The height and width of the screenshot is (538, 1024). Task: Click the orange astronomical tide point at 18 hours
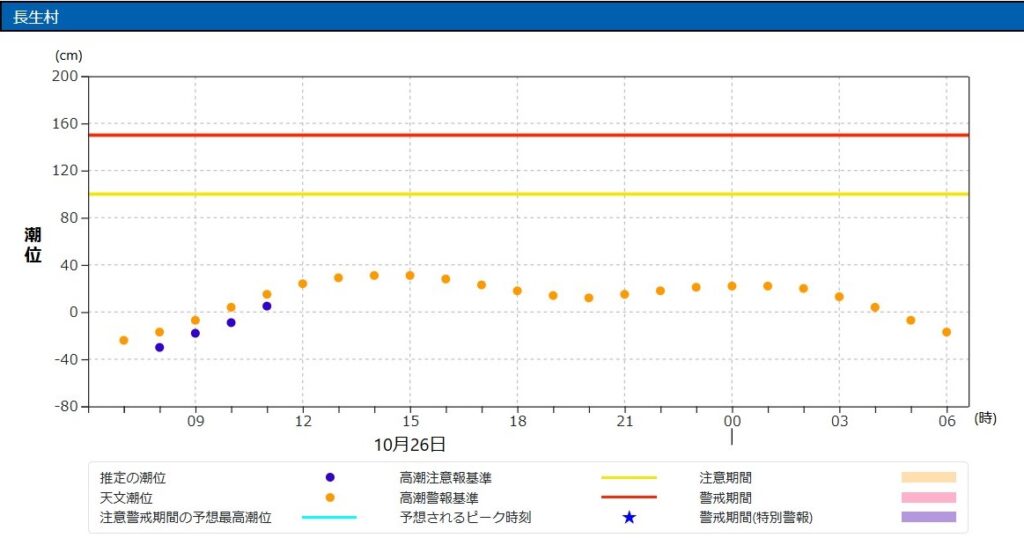click(x=517, y=291)
